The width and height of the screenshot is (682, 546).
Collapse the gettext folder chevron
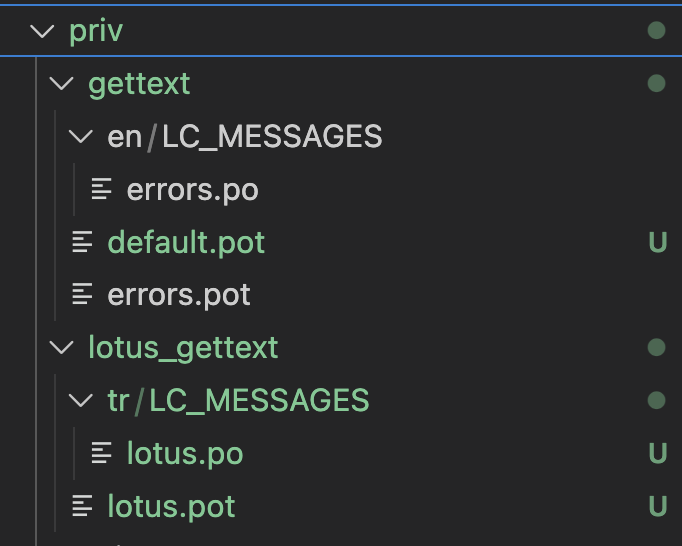[62, 84]
